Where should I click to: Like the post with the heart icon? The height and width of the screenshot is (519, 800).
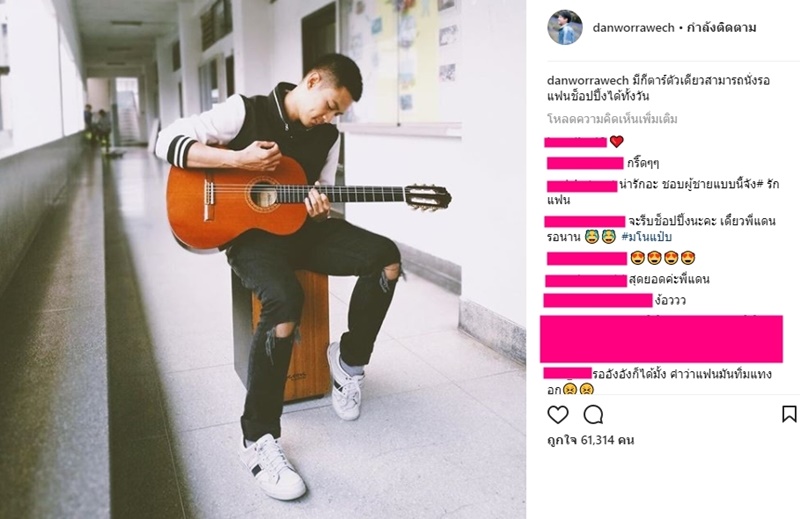[558, 414]
